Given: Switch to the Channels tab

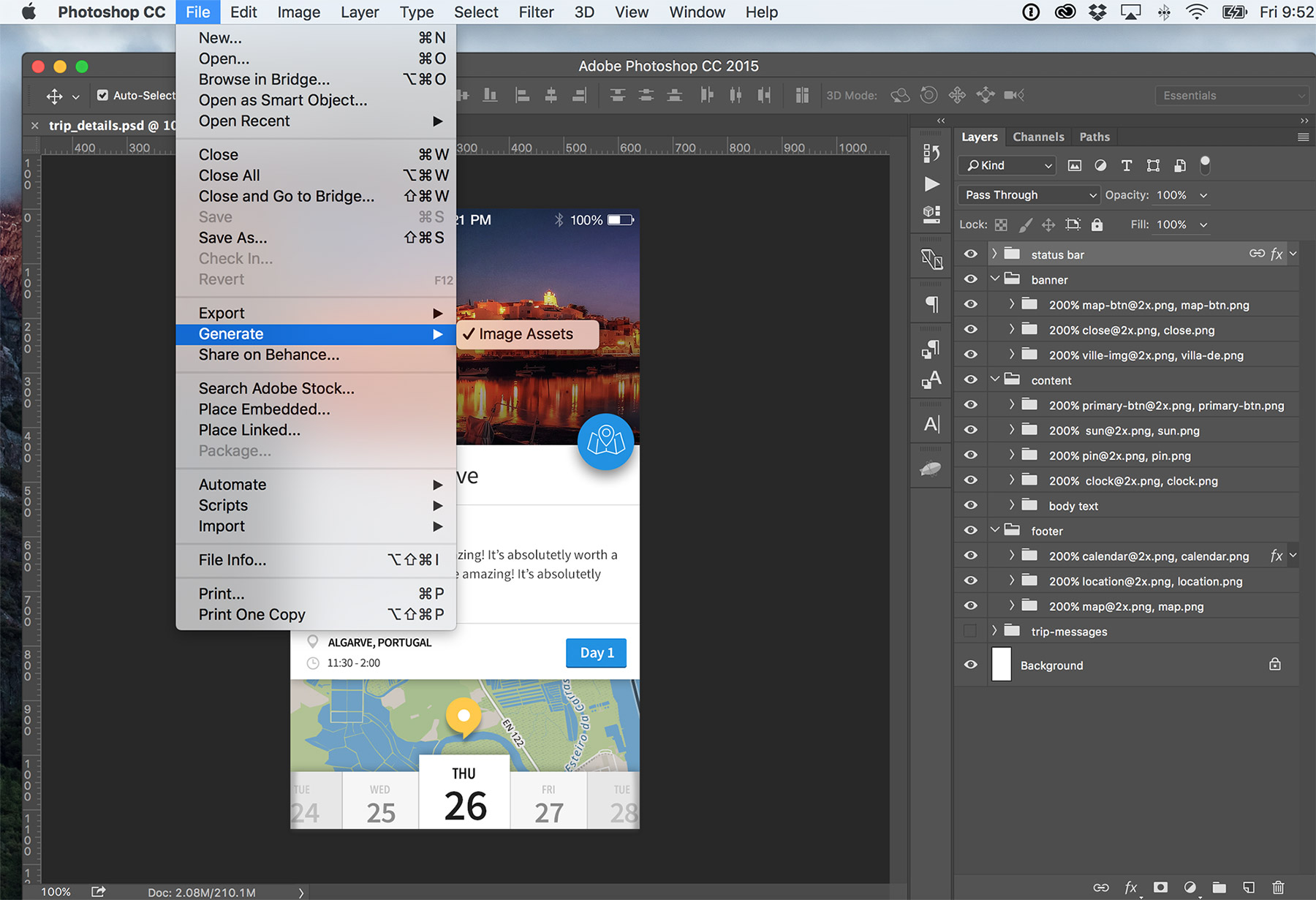Looking at the screenshot, I should [1037, 137].
